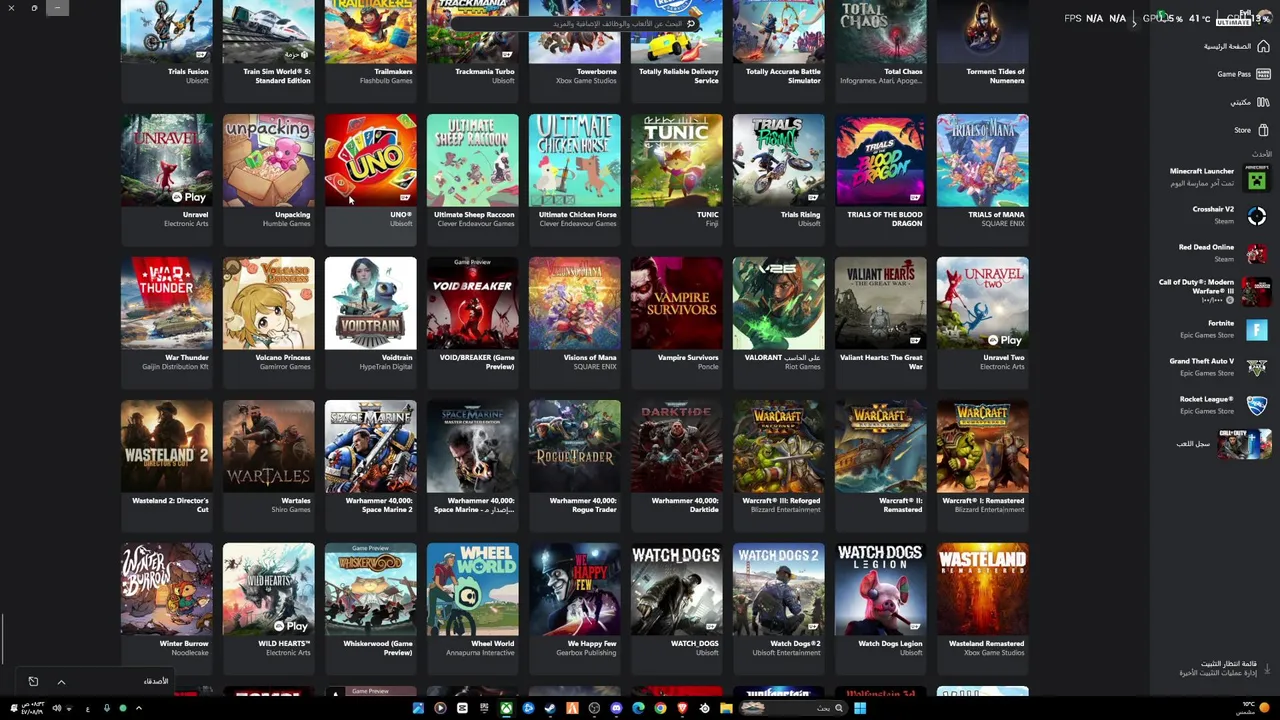Open the Home page icon in sidebar
Viewport: 1280px width, 720px height.
(x=1263, y=46)
